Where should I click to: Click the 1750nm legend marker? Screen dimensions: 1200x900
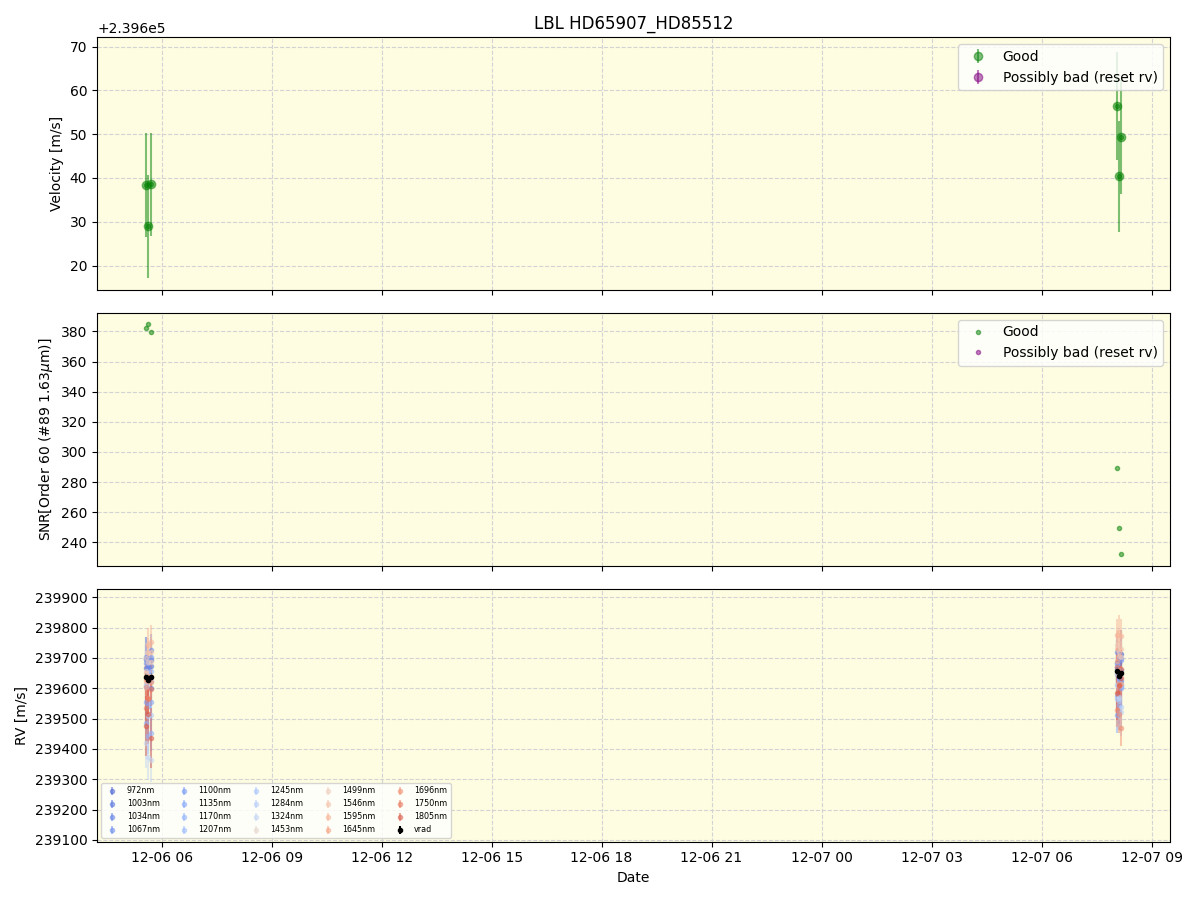[400, 804]
